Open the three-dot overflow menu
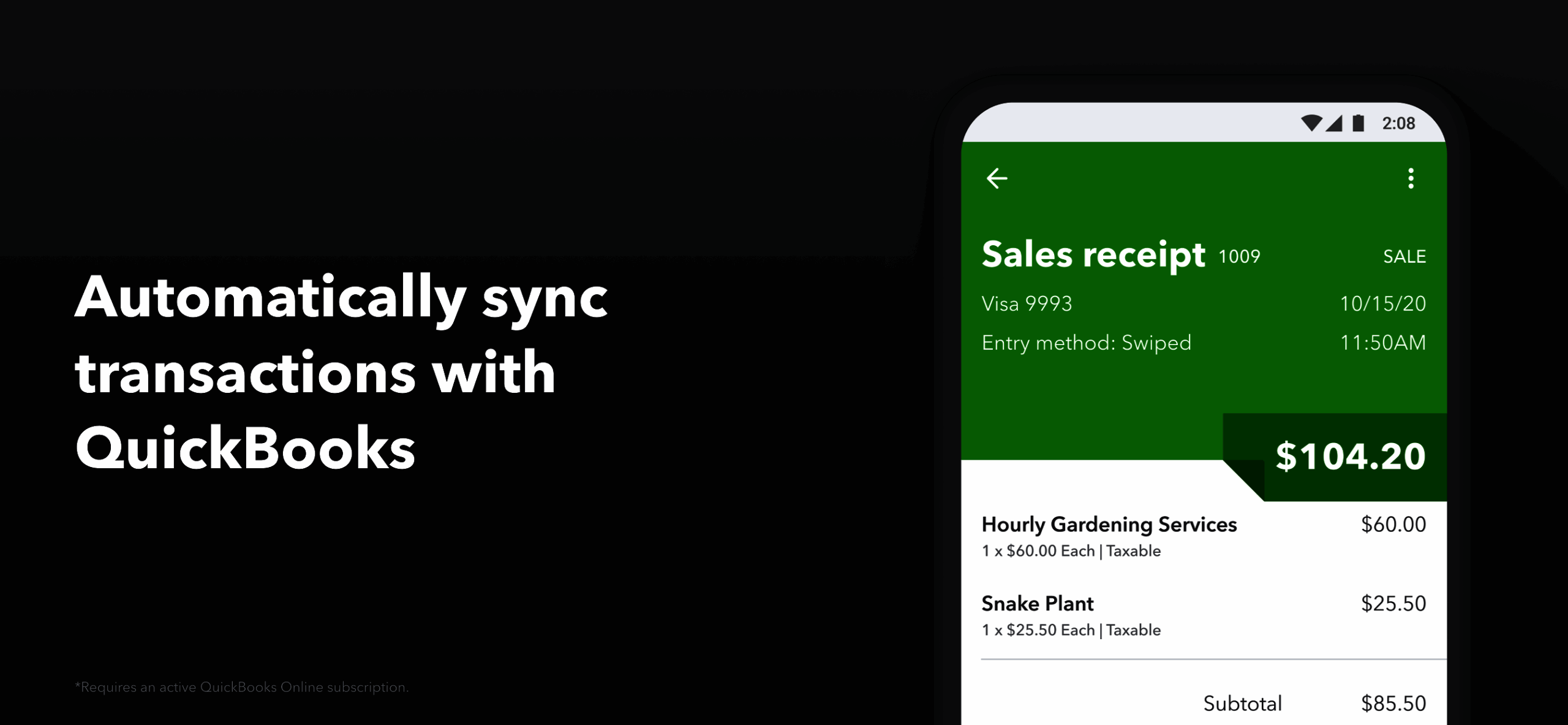 tap(1411, 178)
